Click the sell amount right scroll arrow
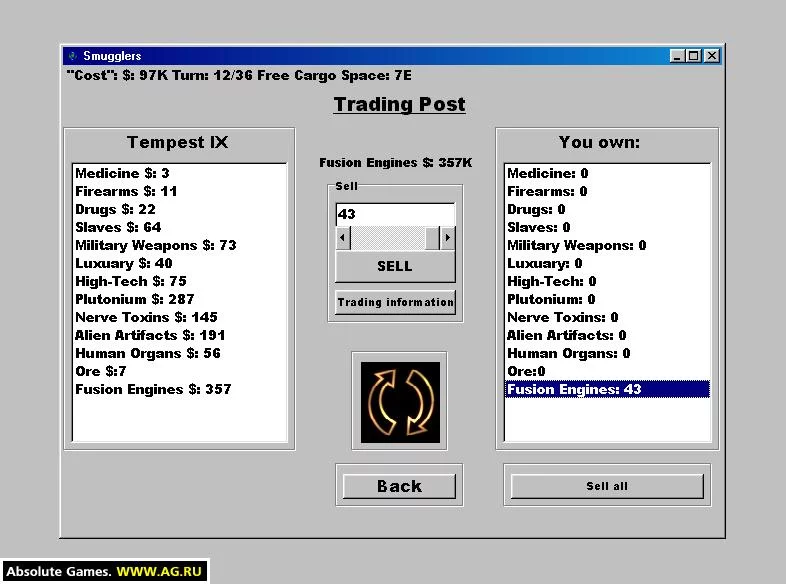Image resolution: width=786 pixels, height=584 pixels. [447, 238]
